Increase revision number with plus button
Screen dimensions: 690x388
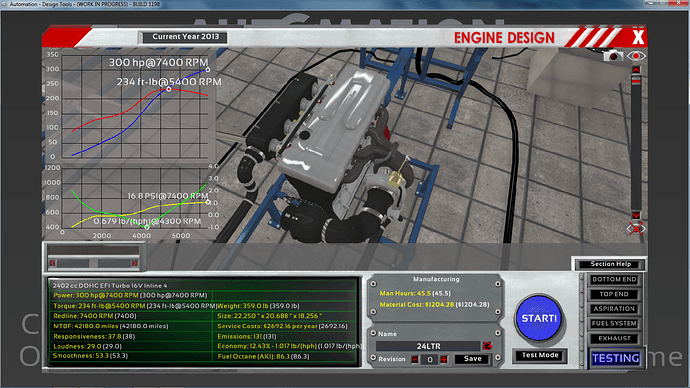(444, 359)
